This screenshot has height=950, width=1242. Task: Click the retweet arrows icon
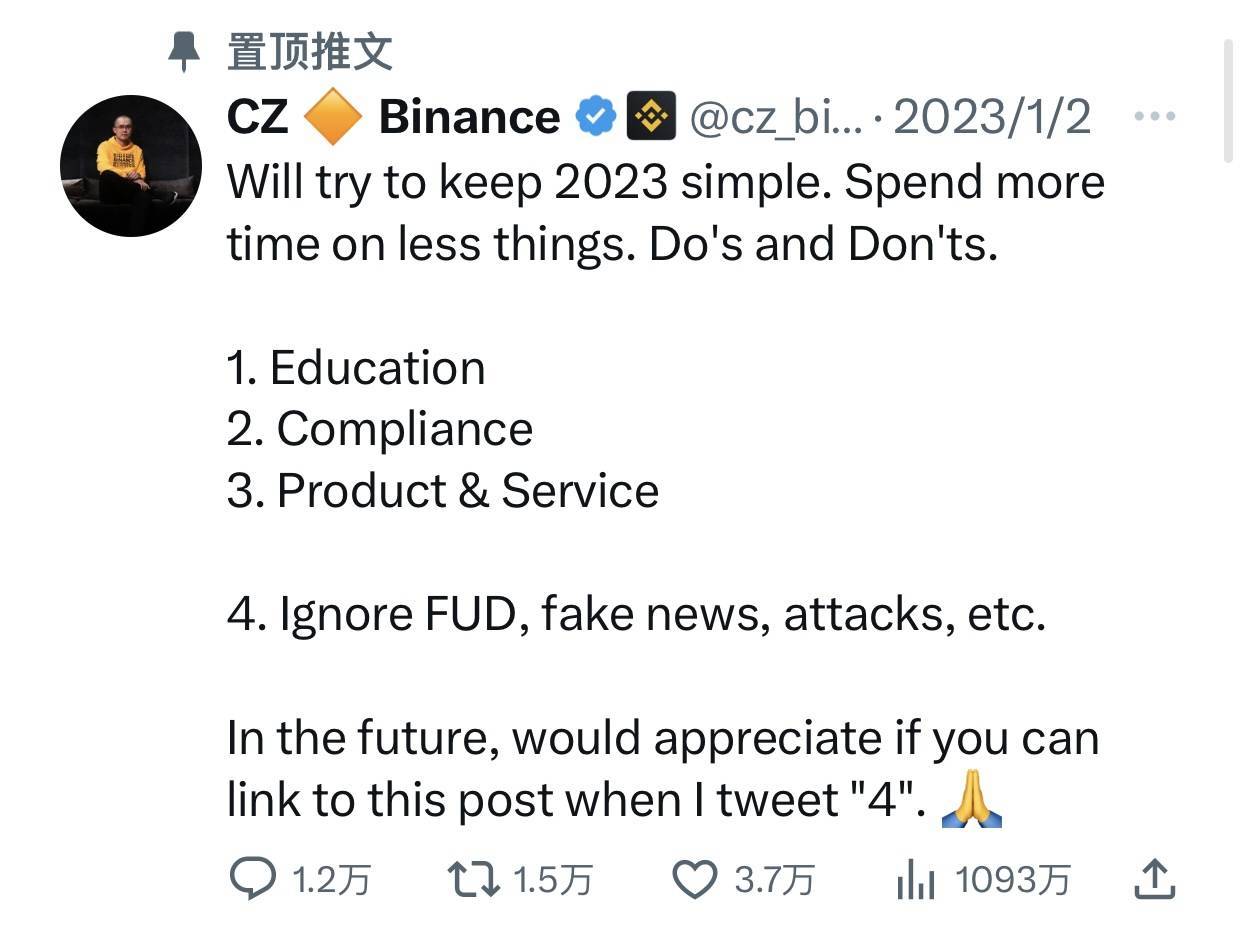coord(471,880)
